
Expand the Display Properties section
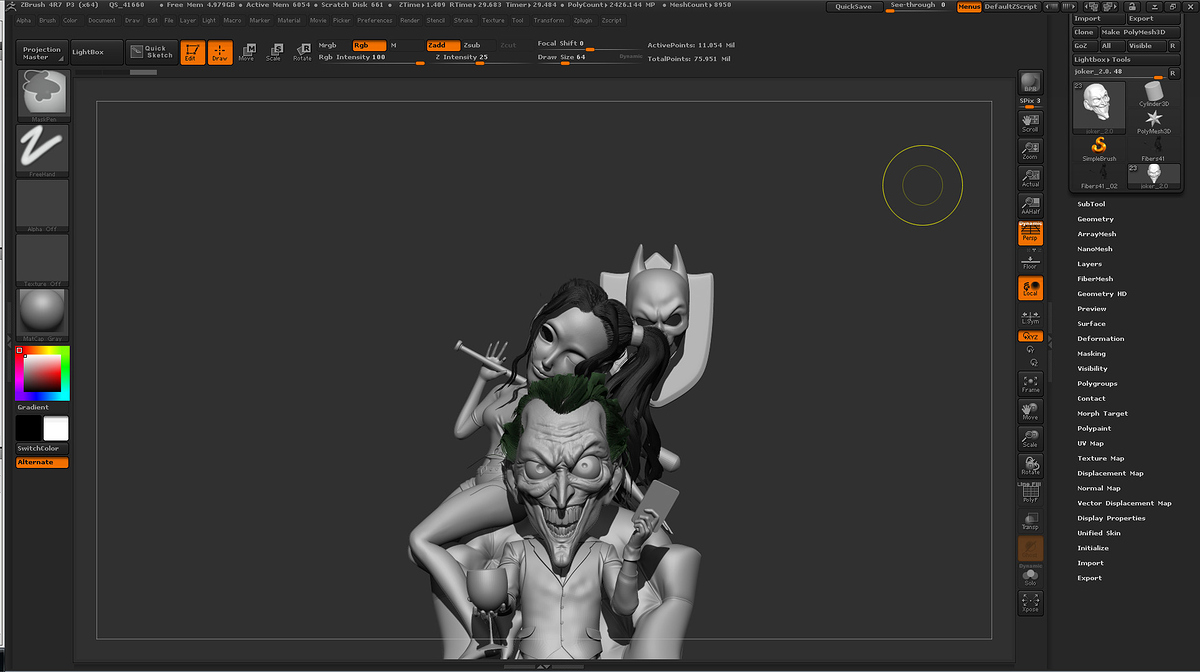click(1111, 518)
